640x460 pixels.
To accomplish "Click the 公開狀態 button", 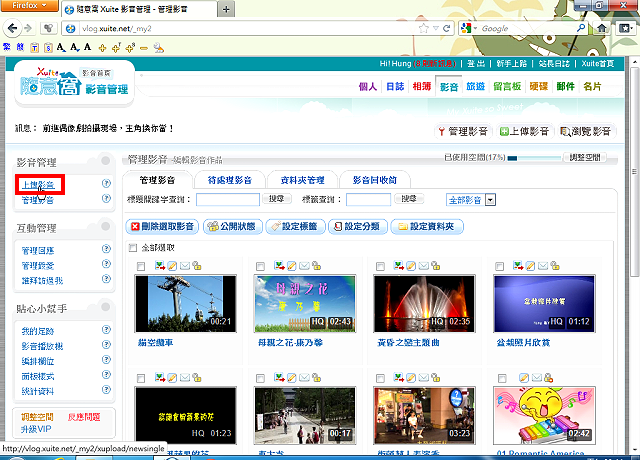I will coord(232,227).
